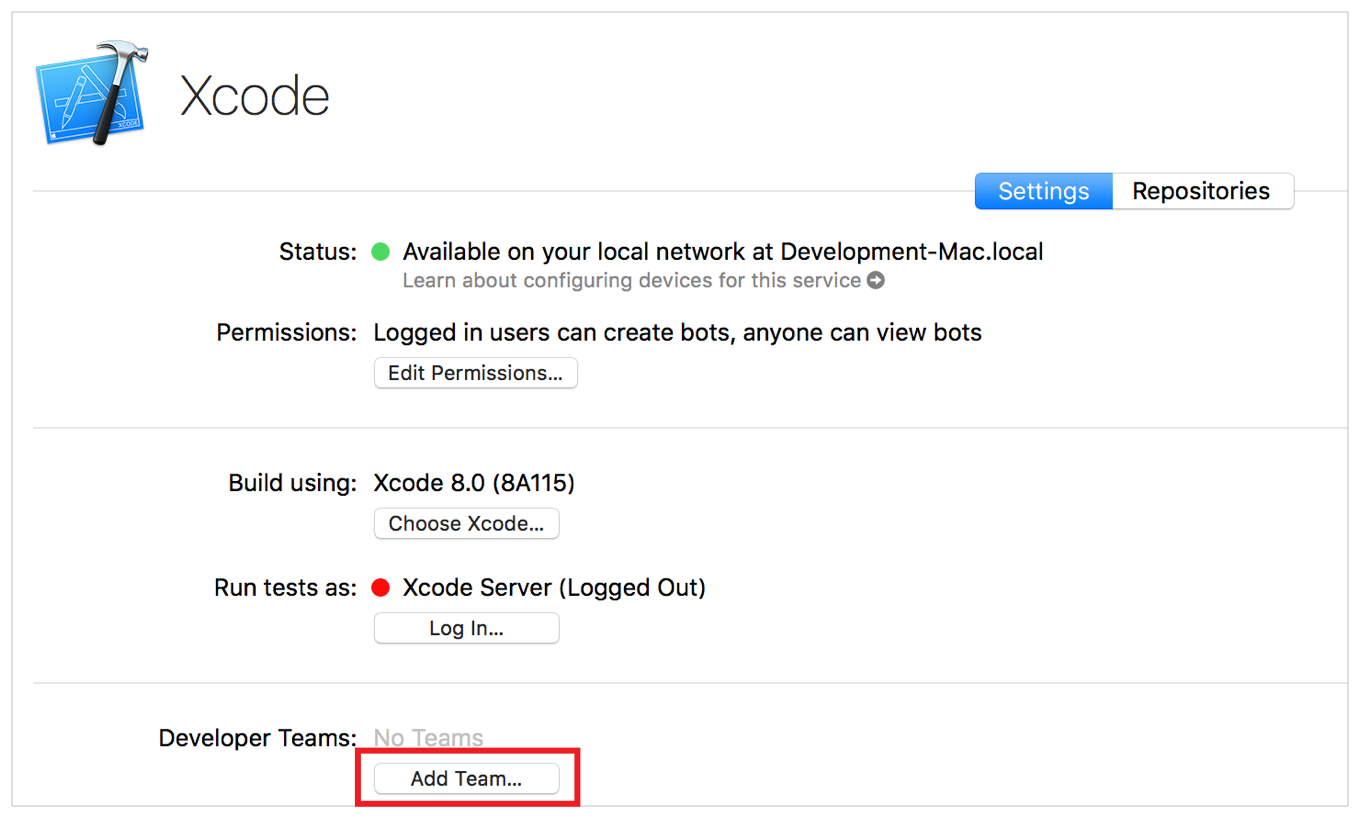Open Edit Permissions dialog

point(475,373)
